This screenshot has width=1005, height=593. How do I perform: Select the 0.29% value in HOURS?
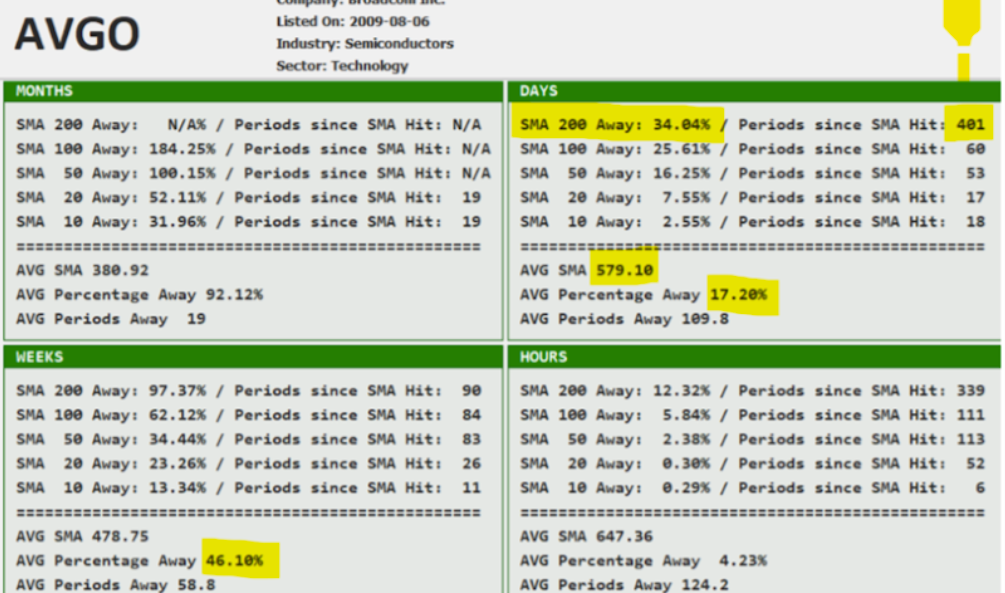686,489
